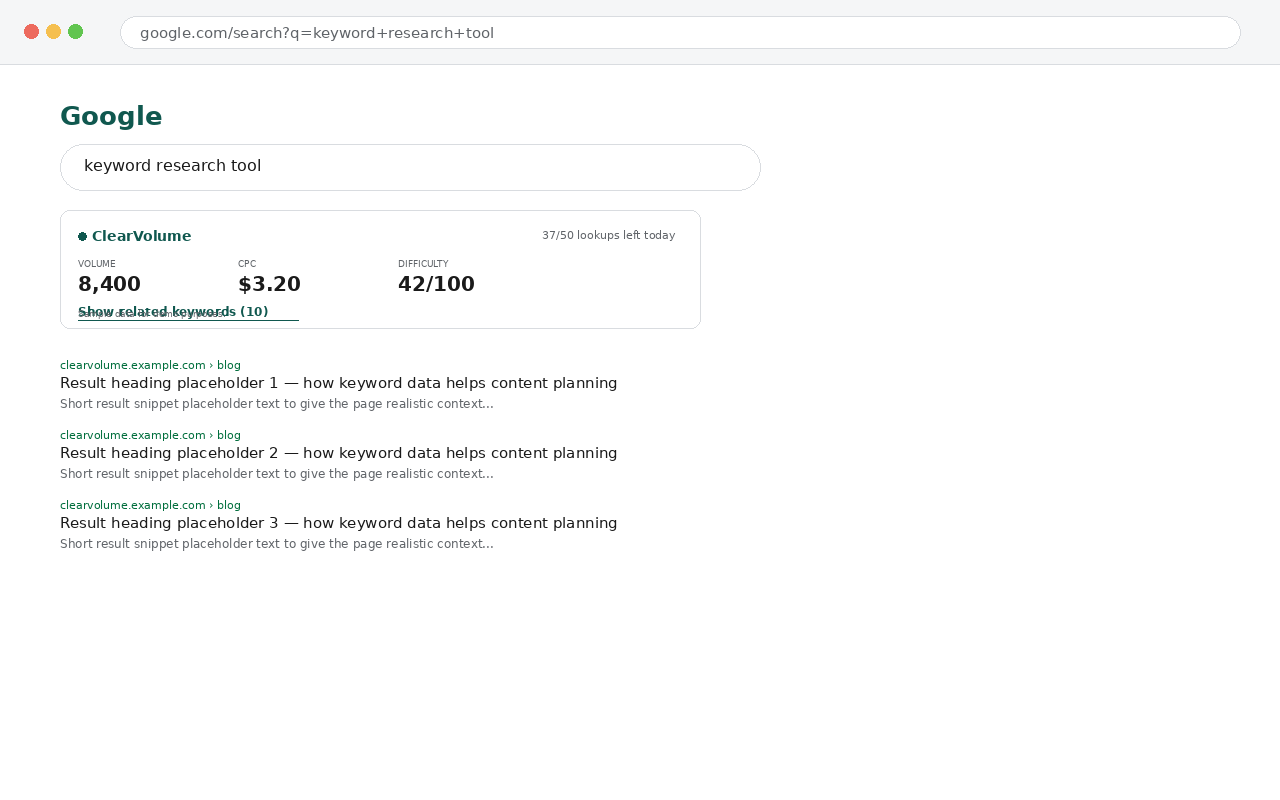The image size is (1280, 800).
Task: Click the green window maximize button
Action: click(75, 32)
